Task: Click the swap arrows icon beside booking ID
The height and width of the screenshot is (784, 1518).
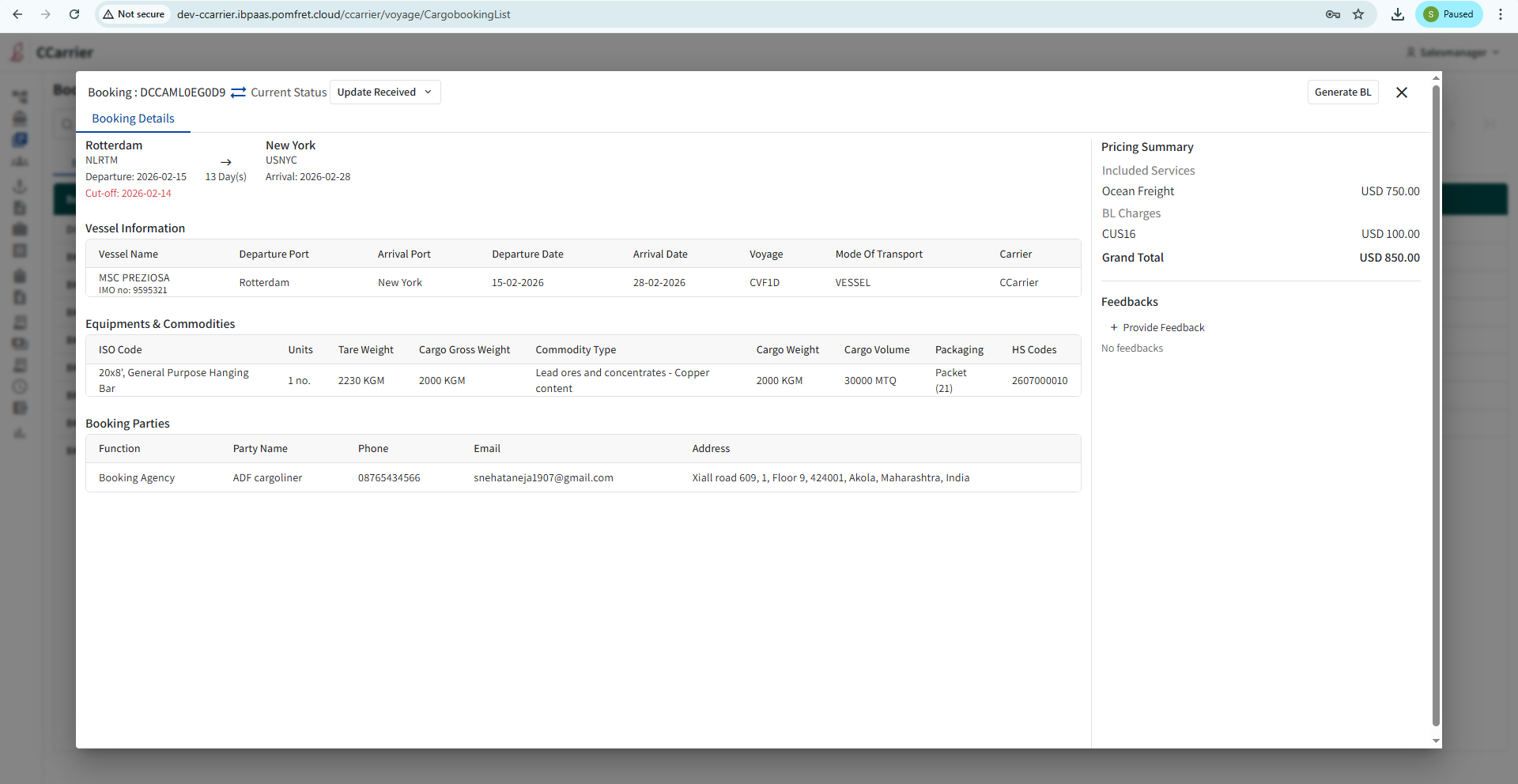Action: pos(238,92)
